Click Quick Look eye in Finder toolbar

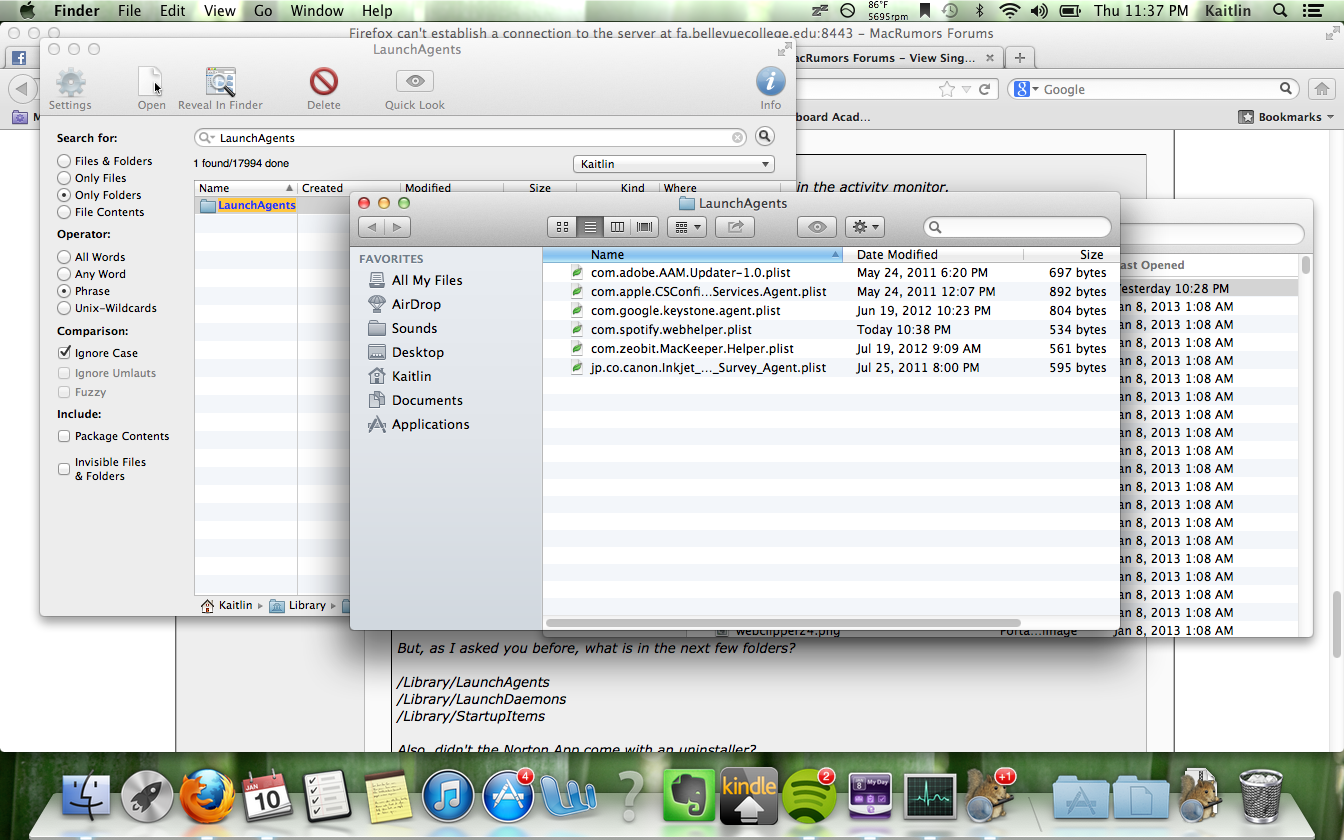817,227
